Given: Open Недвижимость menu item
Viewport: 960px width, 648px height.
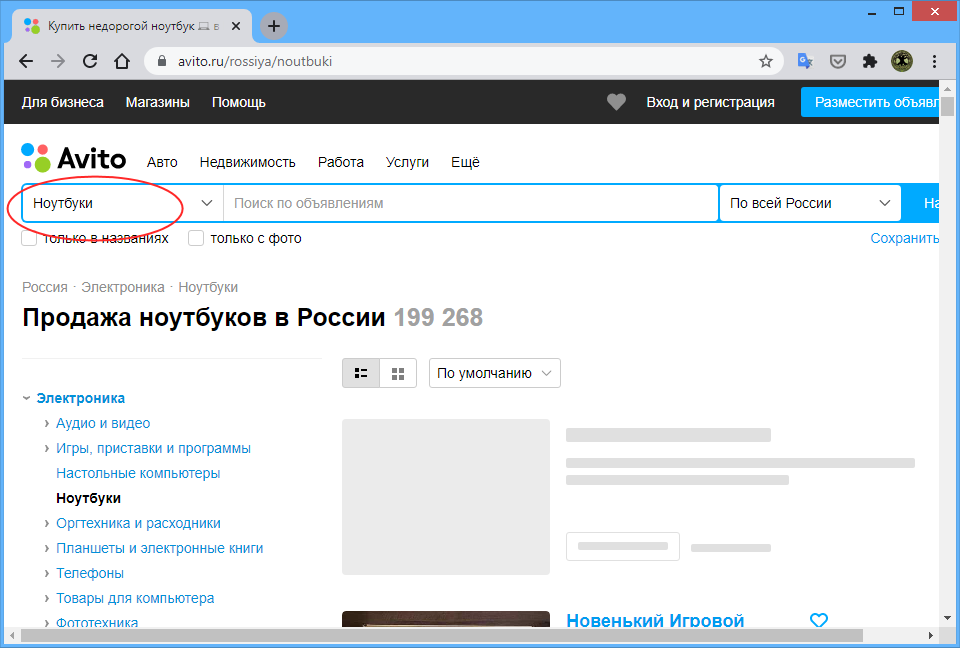Looking at the screenshot, I should point(247,162).
